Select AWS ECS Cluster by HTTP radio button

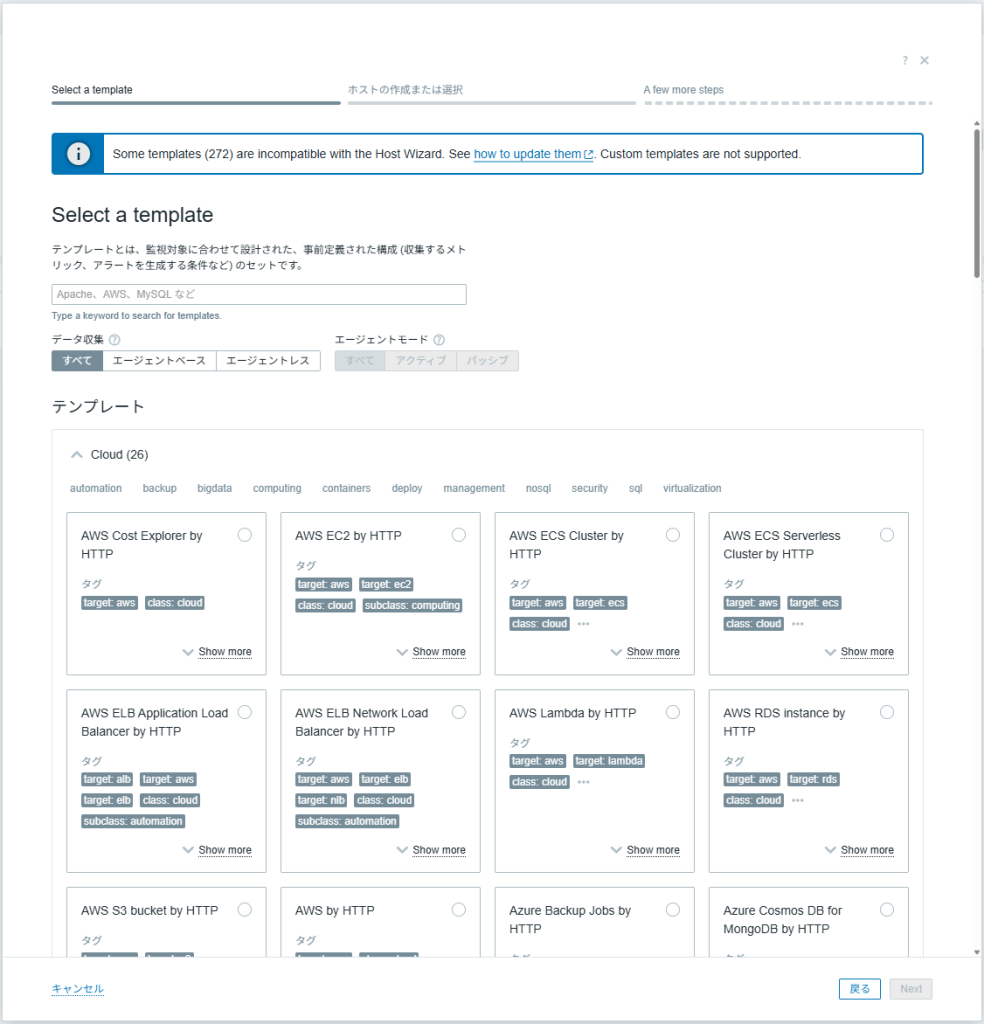673,536
